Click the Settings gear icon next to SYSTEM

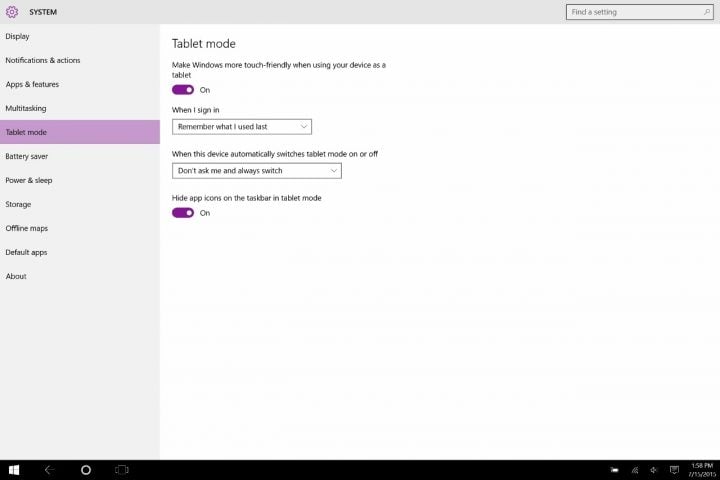(12, 12)
